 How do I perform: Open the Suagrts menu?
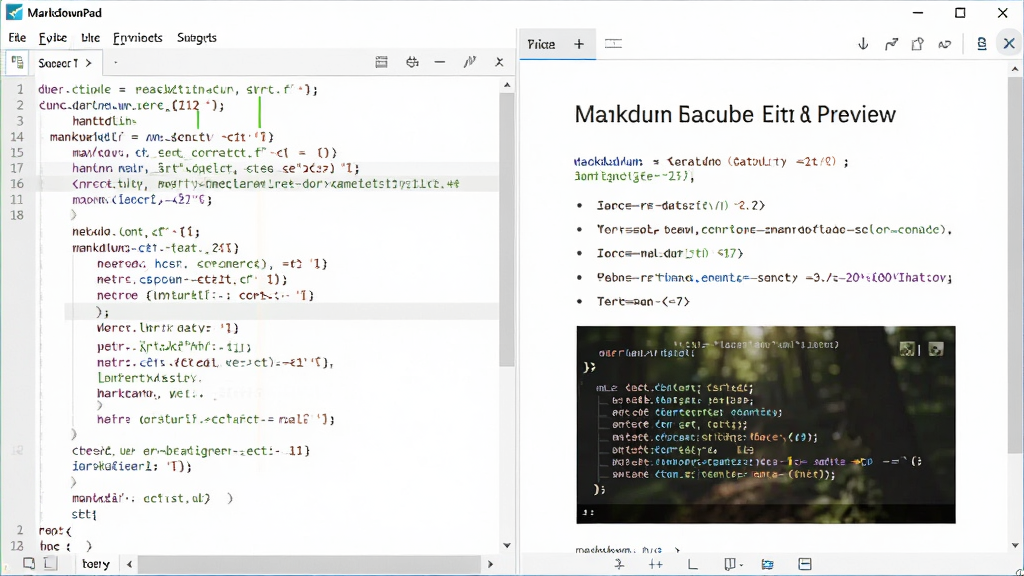click(197, 38)
